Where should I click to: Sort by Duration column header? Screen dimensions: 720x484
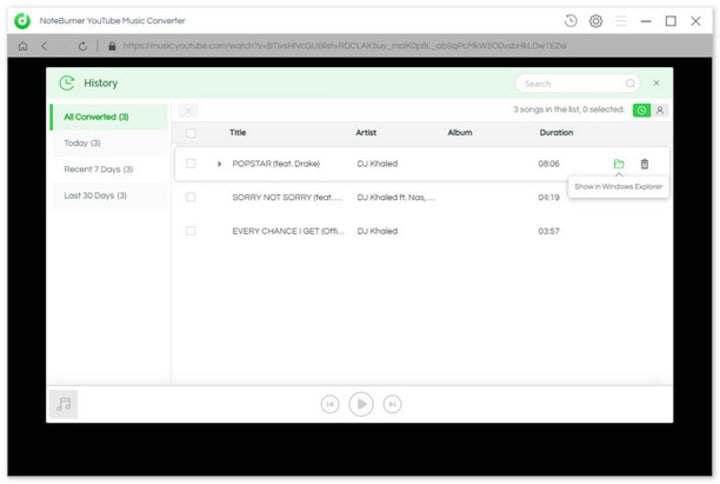tap(556, 133)
